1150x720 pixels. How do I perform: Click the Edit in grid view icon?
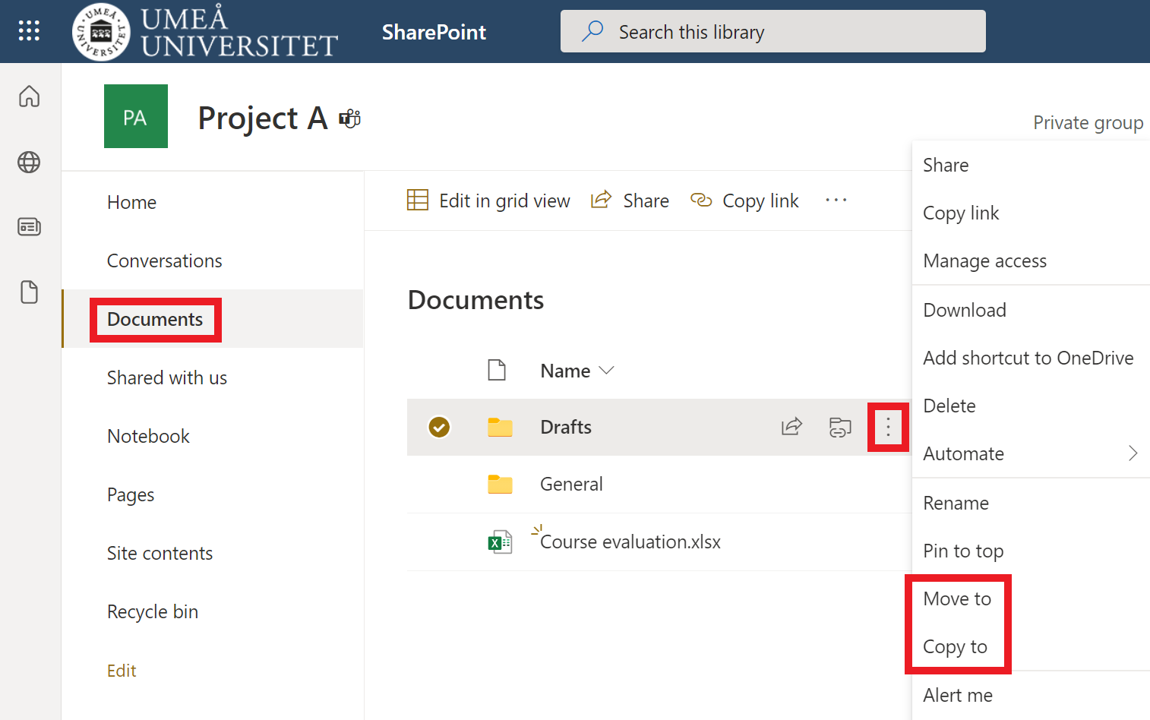click(x=417, y=200)
